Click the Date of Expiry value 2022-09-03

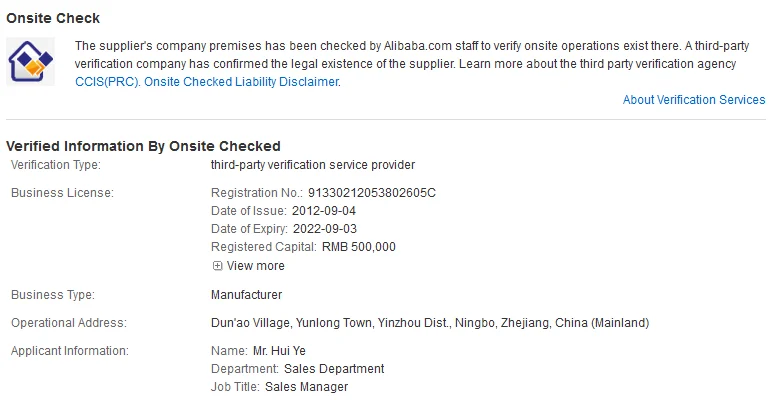tap(324, 229)
